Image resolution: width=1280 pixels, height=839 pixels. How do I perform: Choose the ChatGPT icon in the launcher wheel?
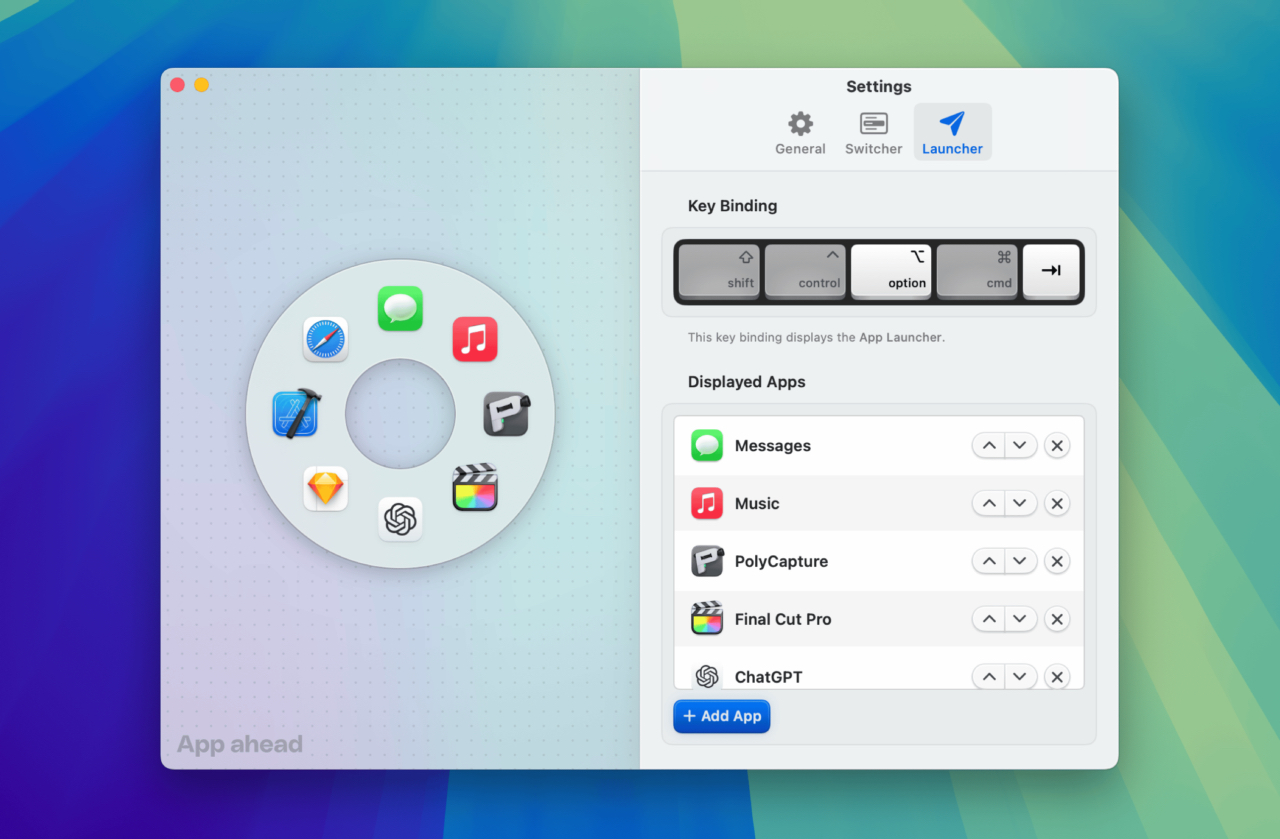[400, 519]
